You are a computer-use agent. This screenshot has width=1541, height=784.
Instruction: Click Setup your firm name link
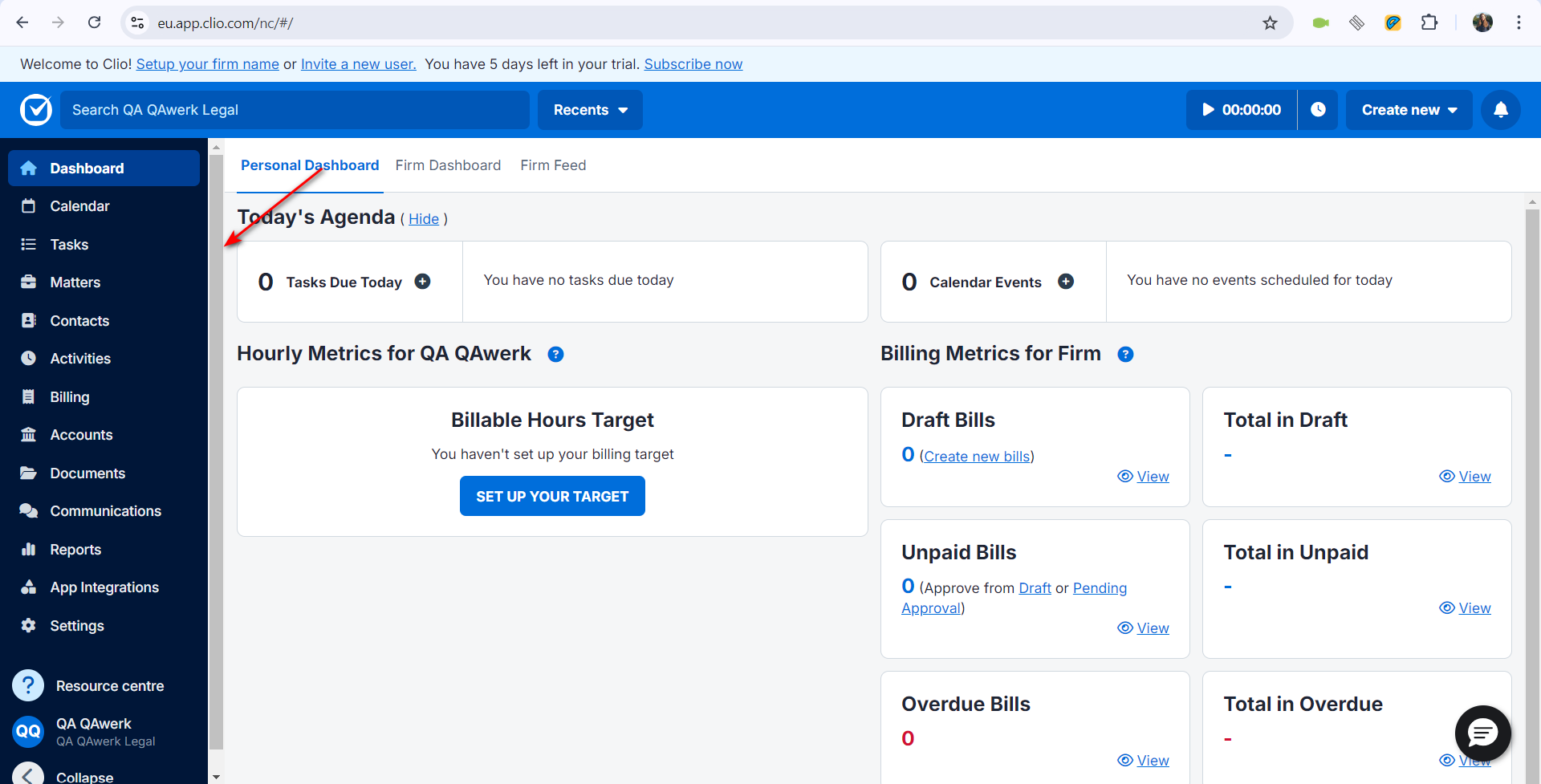click(208, 64)
